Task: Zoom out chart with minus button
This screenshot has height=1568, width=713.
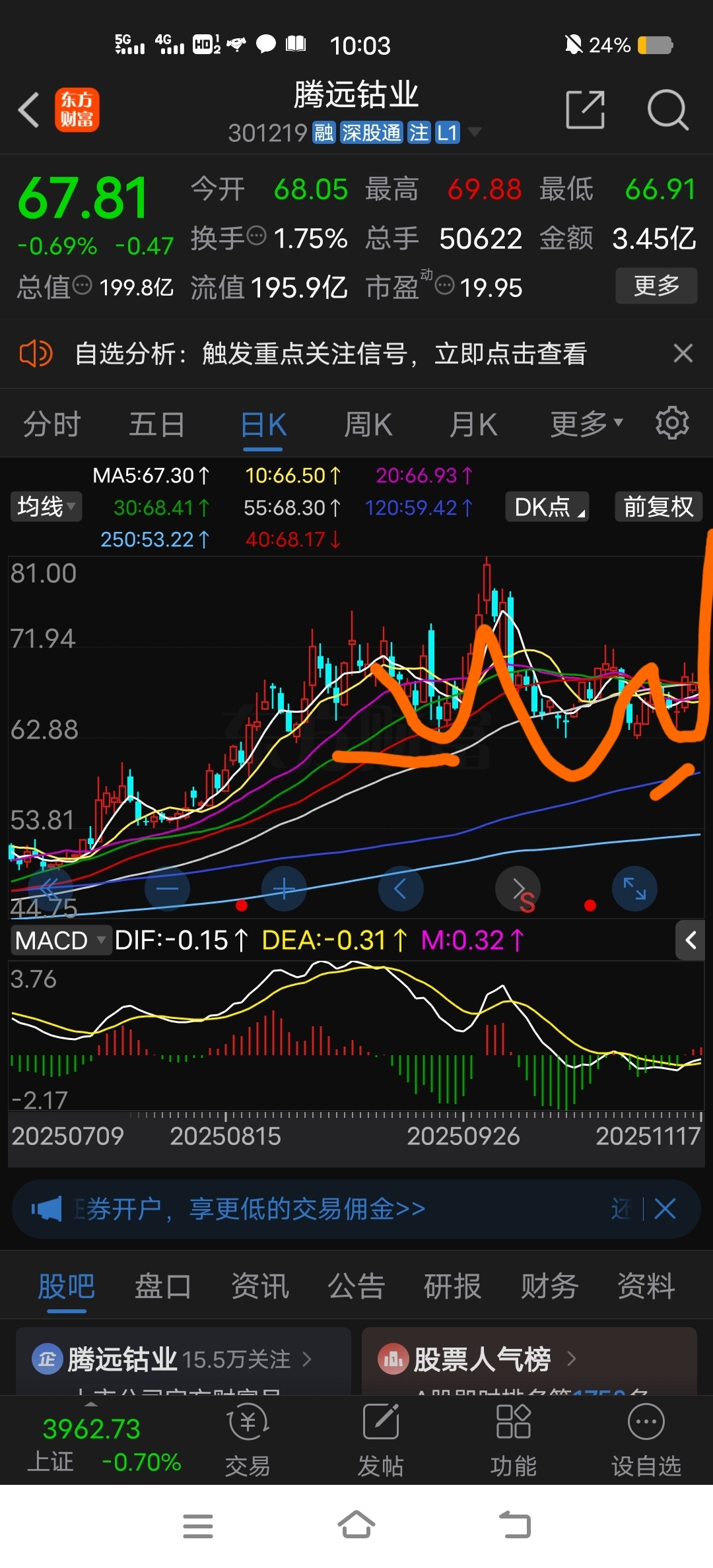Action: click(167, 888)
